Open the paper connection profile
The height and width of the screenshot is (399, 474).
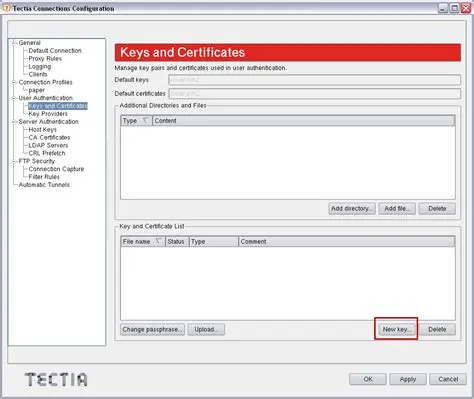coord(36,90)
